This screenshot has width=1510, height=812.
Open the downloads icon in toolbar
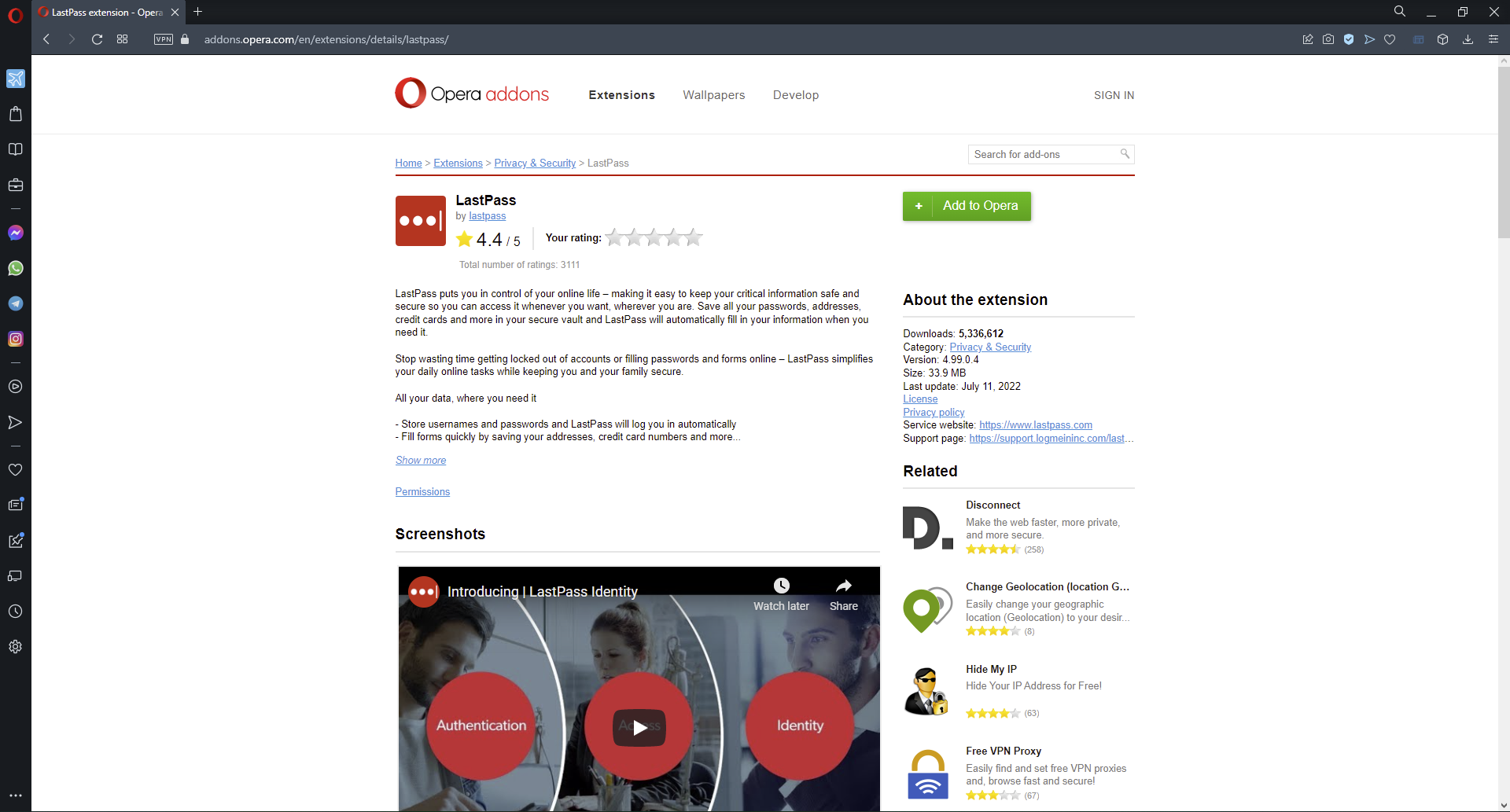1468,39
